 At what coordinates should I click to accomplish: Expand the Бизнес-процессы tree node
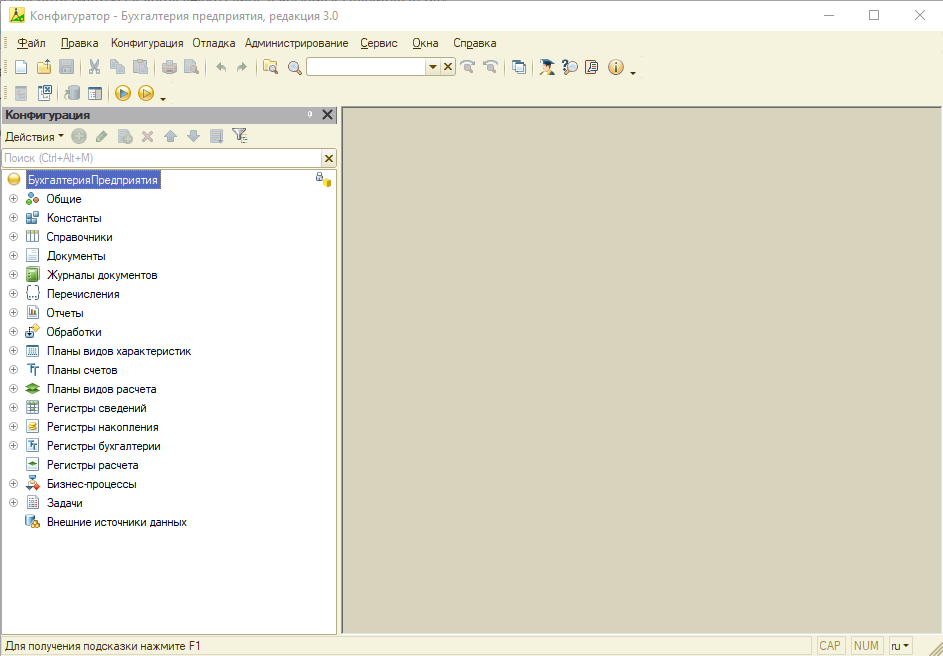click(13, 484)
